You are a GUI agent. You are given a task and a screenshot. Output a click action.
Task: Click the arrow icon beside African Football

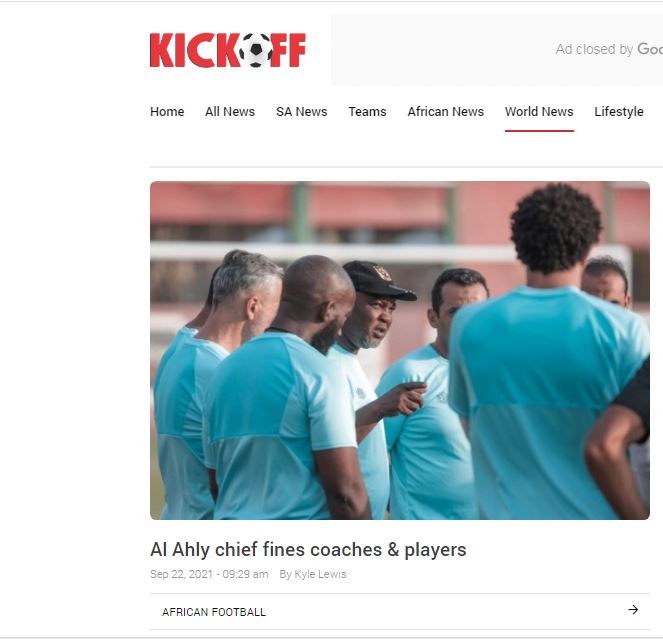633,609
